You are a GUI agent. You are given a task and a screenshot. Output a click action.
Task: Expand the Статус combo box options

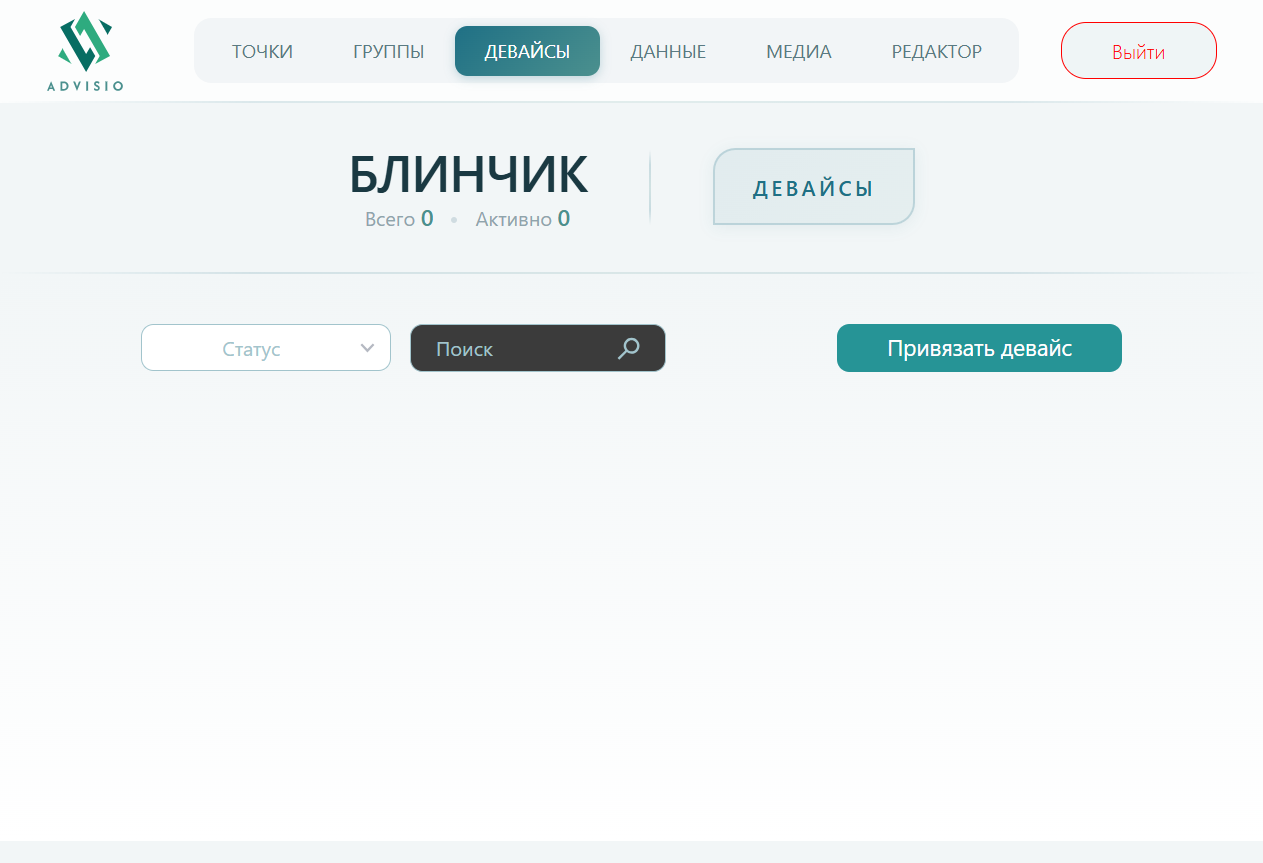[266, 348]
